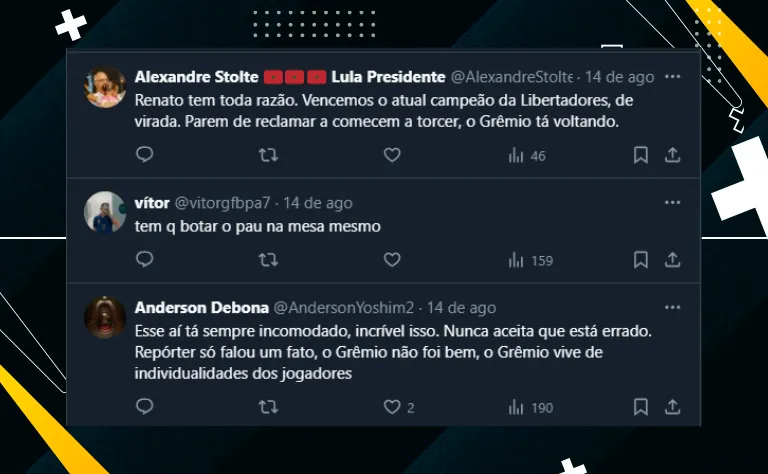768x474 pixels.
Task: Retweet vítor's post
Action: [x=268, y=260]
